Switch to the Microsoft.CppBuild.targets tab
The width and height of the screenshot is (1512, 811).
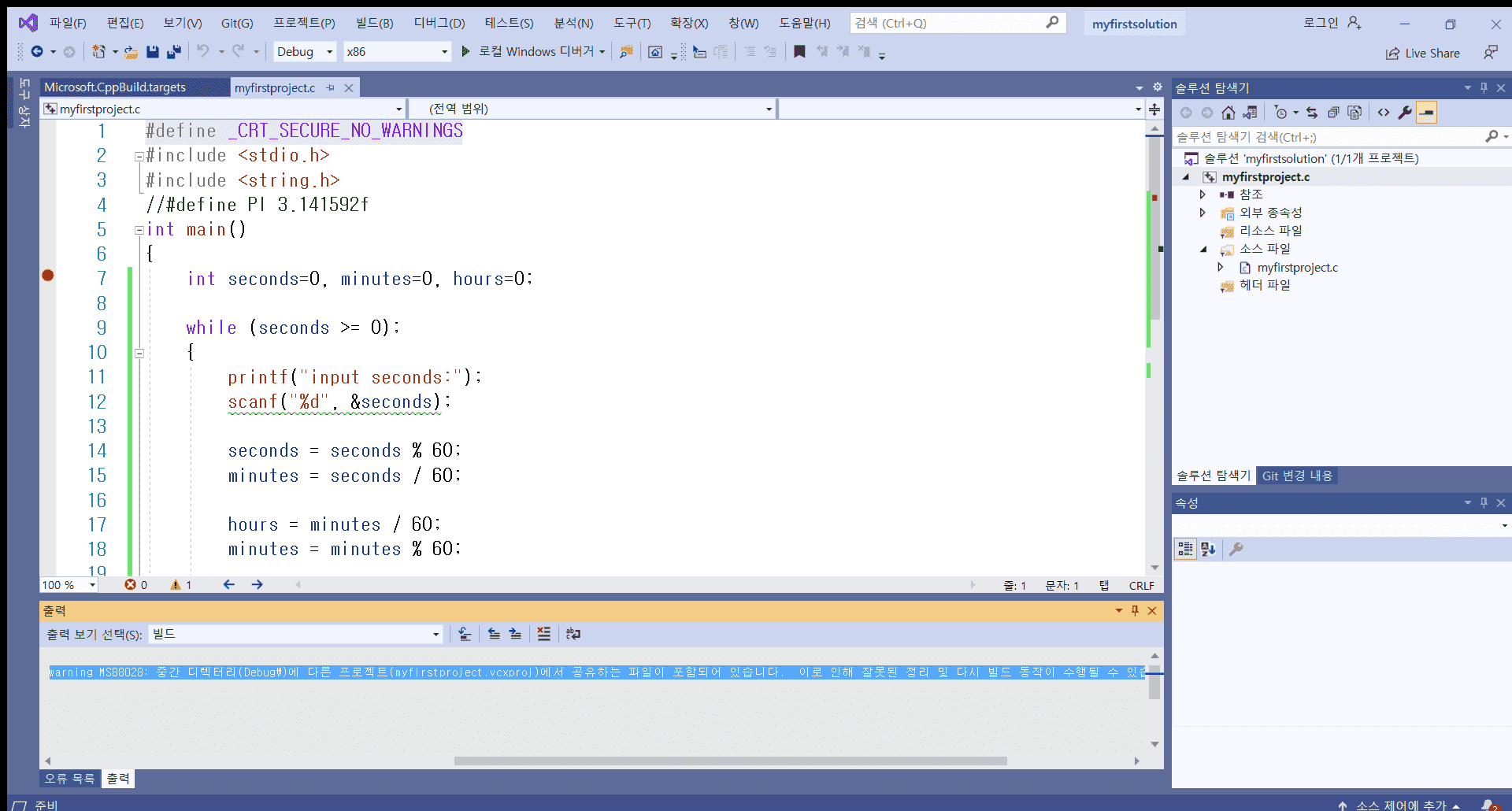point(115,87)
